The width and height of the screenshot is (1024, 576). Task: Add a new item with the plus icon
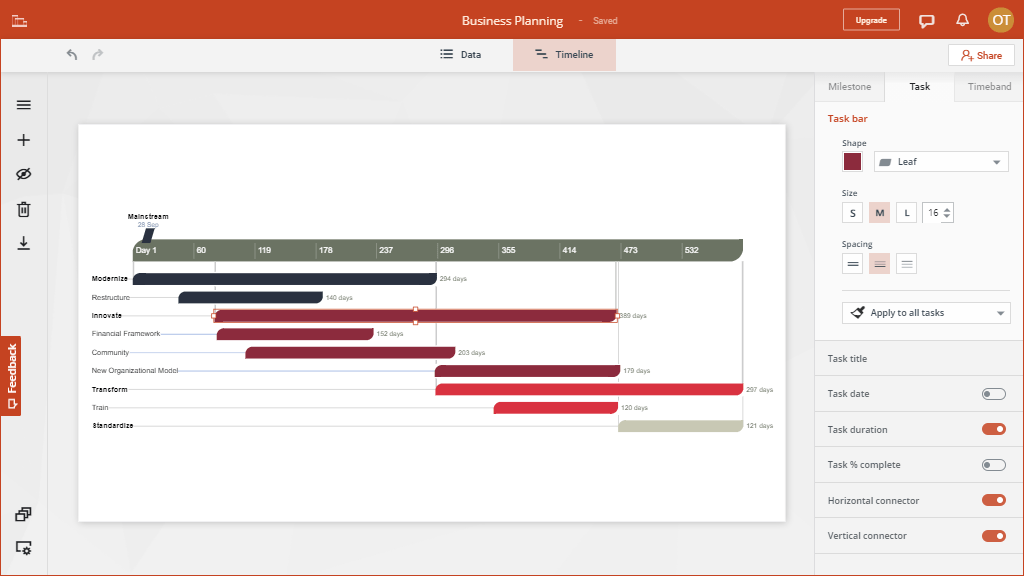pyautogui.click(x=23, y=139)
